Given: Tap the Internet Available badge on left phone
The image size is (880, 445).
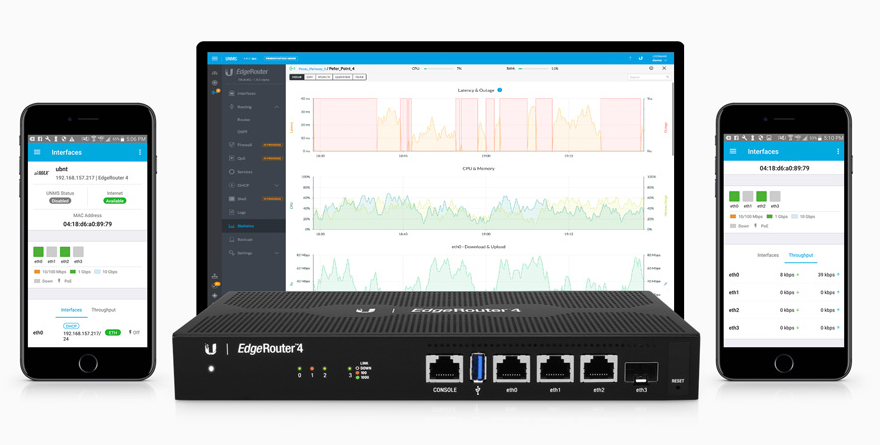Looking at the screenshot, I should pyautogui.click(x=114, y=201).
